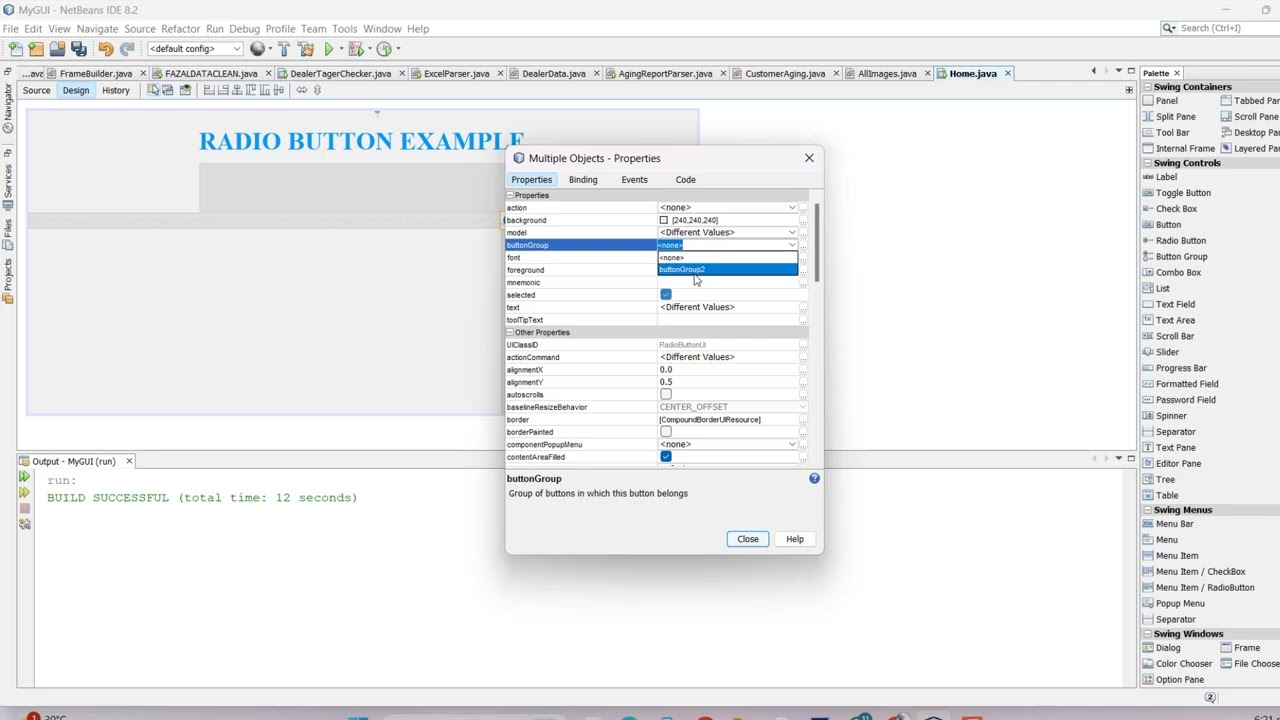Open the componentPopupMenu dropdown
This screenshot has width=1280, height=720.
pos(792,444)
